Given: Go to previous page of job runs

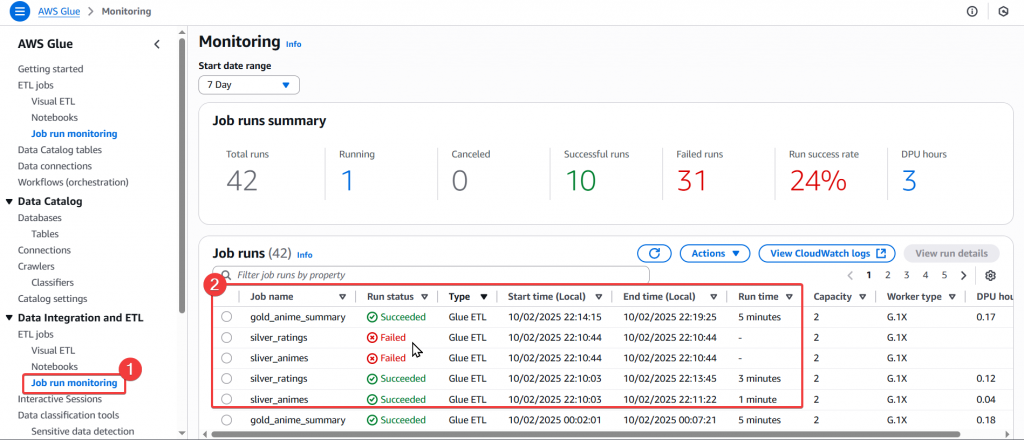Looking at the screenshot, I should 850,275.
